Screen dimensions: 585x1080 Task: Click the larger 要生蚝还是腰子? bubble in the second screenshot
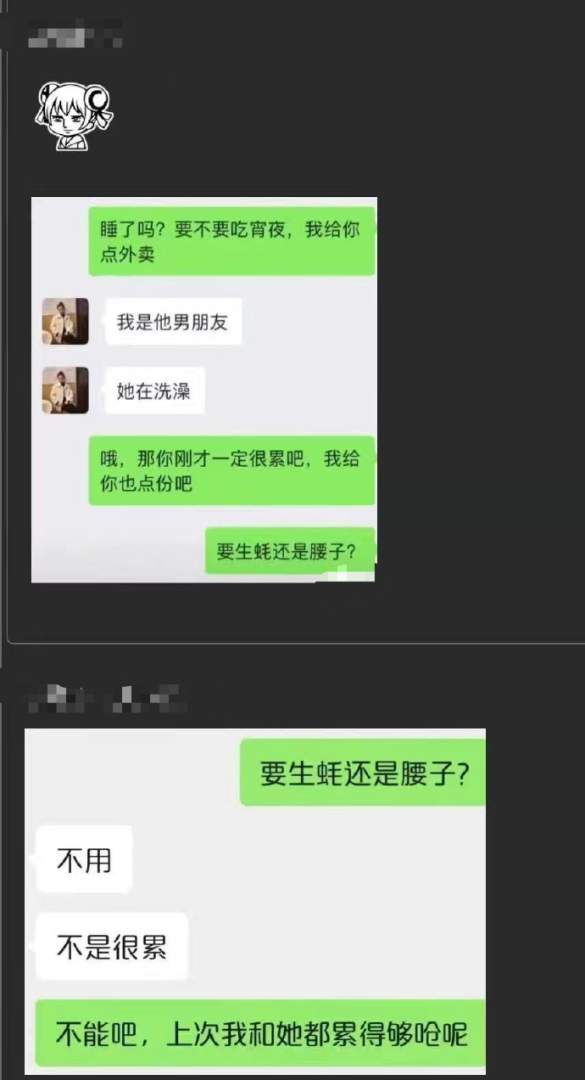click(x=363, y=773)
